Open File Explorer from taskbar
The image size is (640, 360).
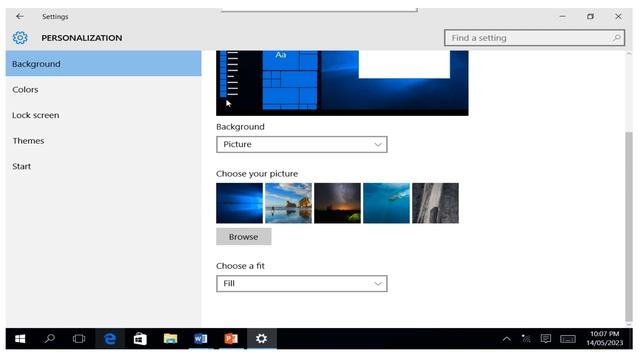(170, 339)
